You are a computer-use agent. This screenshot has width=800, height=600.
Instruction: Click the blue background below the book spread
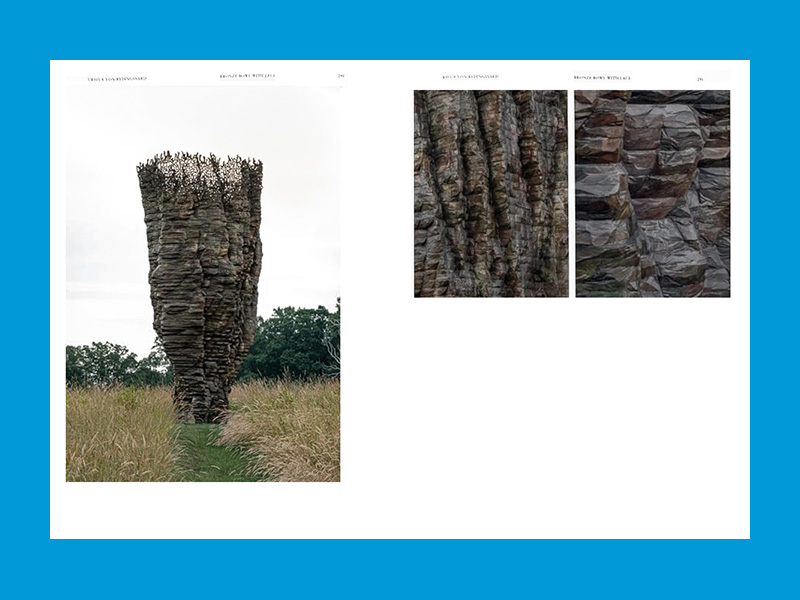click(400, 570)
